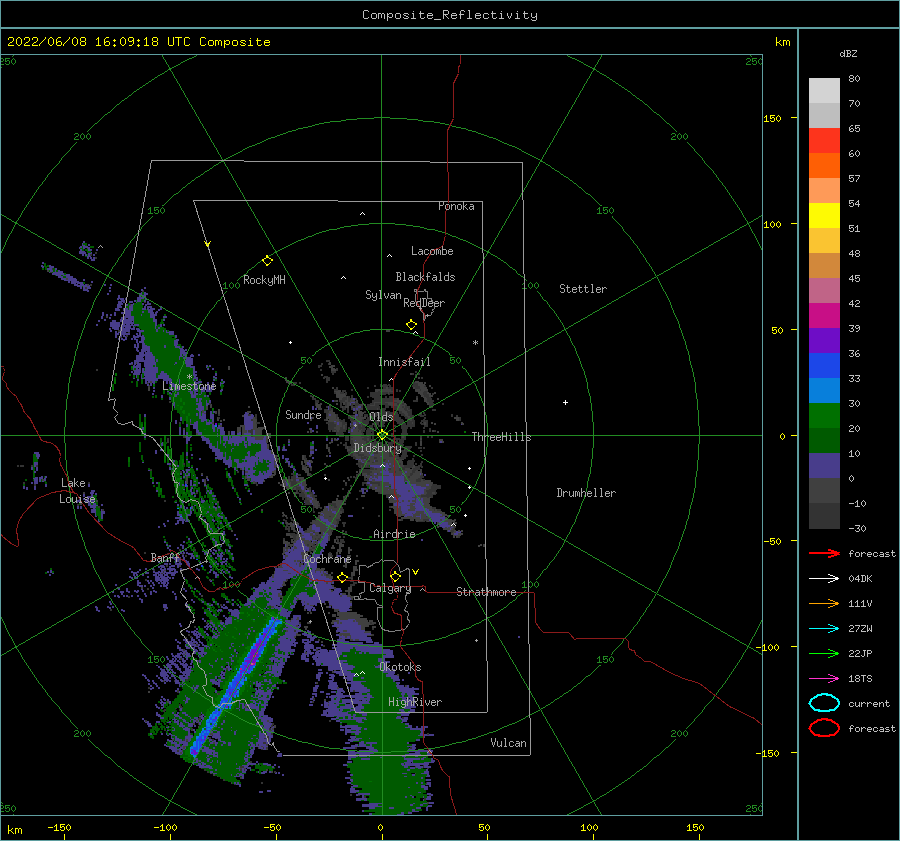Click the magenta 18TS arrow legend icon
The width and height of the screenshot is (900, 841).
click(824, 679)
